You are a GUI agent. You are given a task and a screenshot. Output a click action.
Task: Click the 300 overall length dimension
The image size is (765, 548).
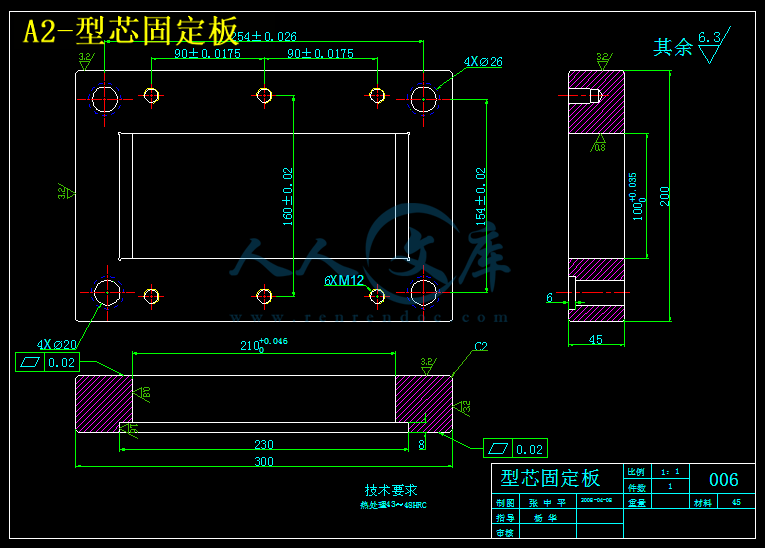point(264,462)
